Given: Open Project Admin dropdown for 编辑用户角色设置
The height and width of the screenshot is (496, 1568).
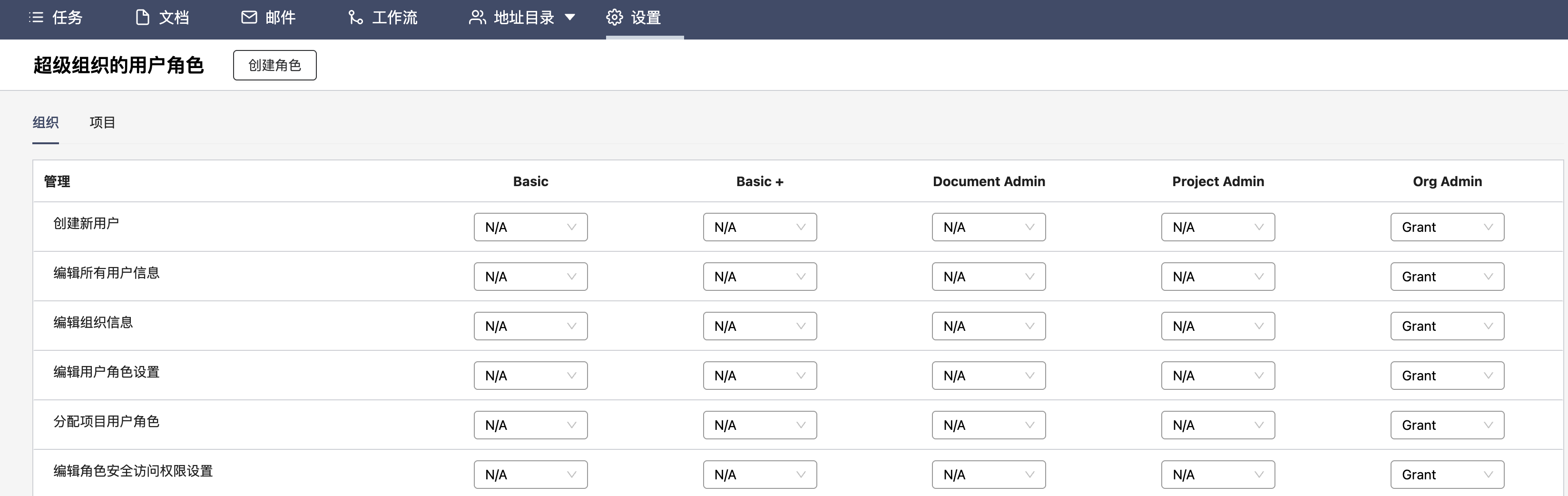Looking at the screenshot, I should point(1217,376).
